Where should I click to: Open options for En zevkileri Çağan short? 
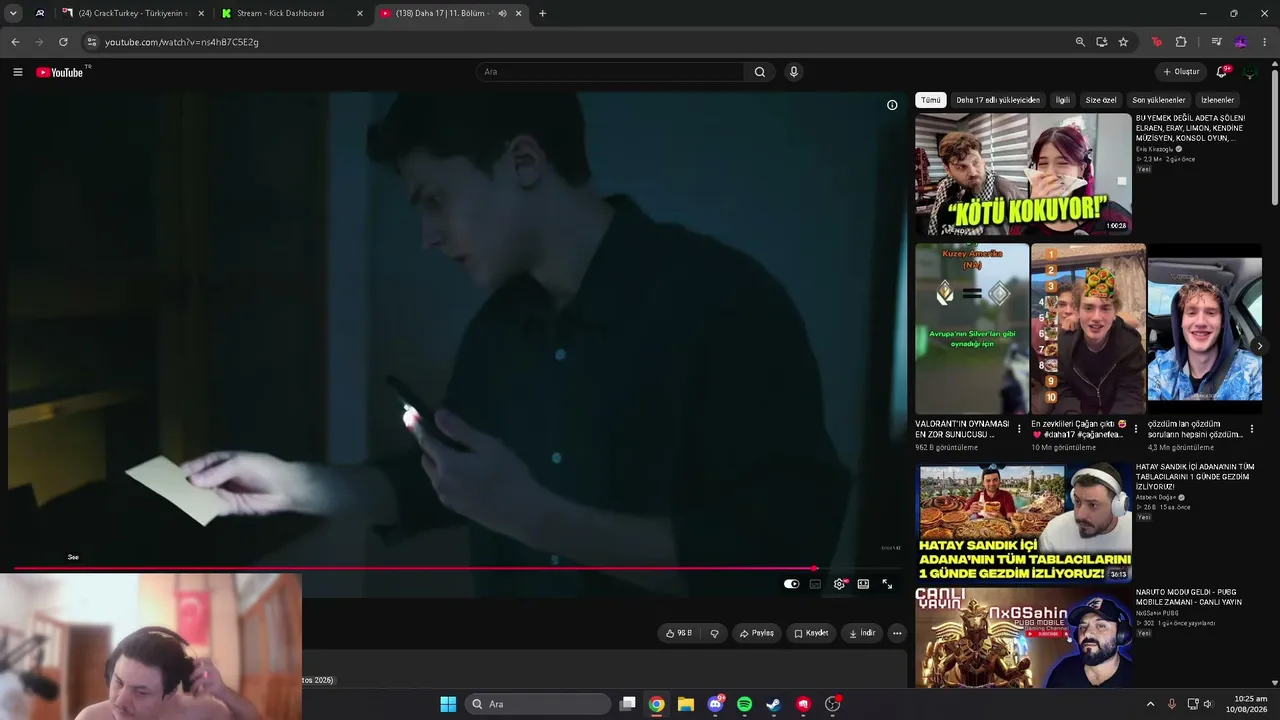pyautogui.click(x=1135, y=429)
